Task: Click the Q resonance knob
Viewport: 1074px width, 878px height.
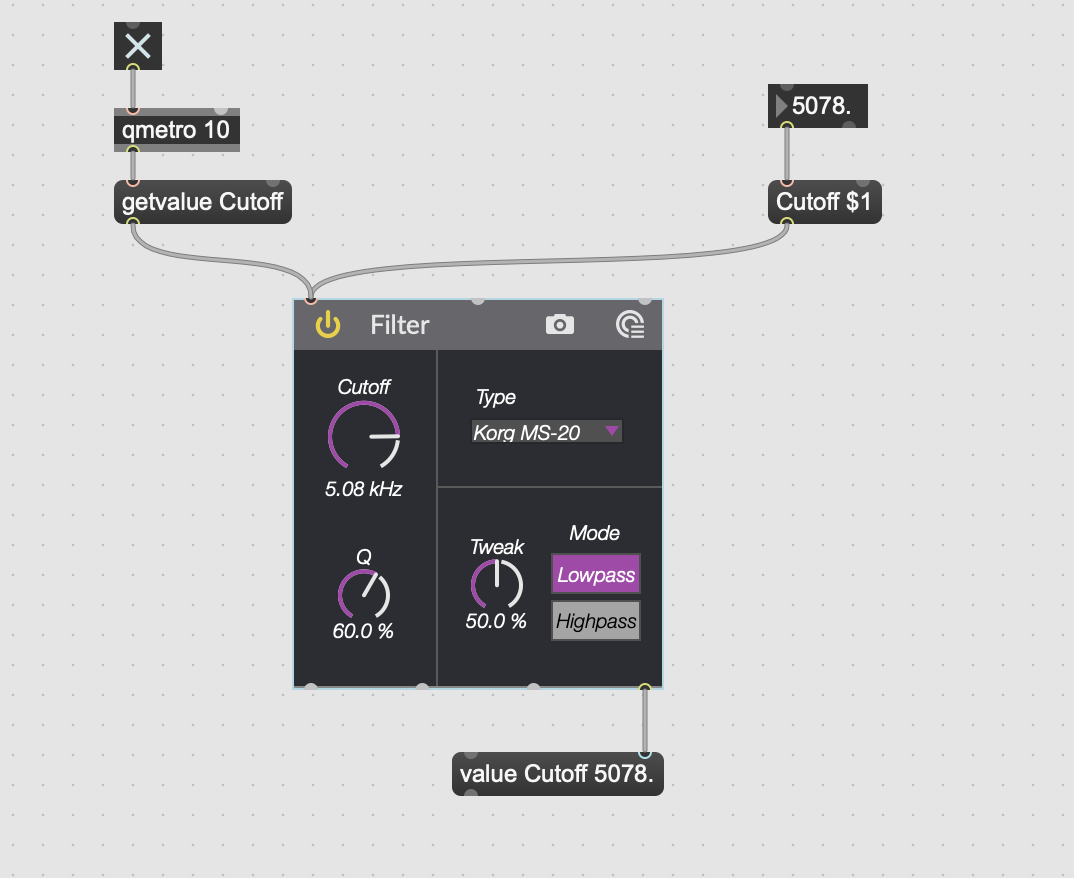Action: pyautogui.click(x=364, y=594)
